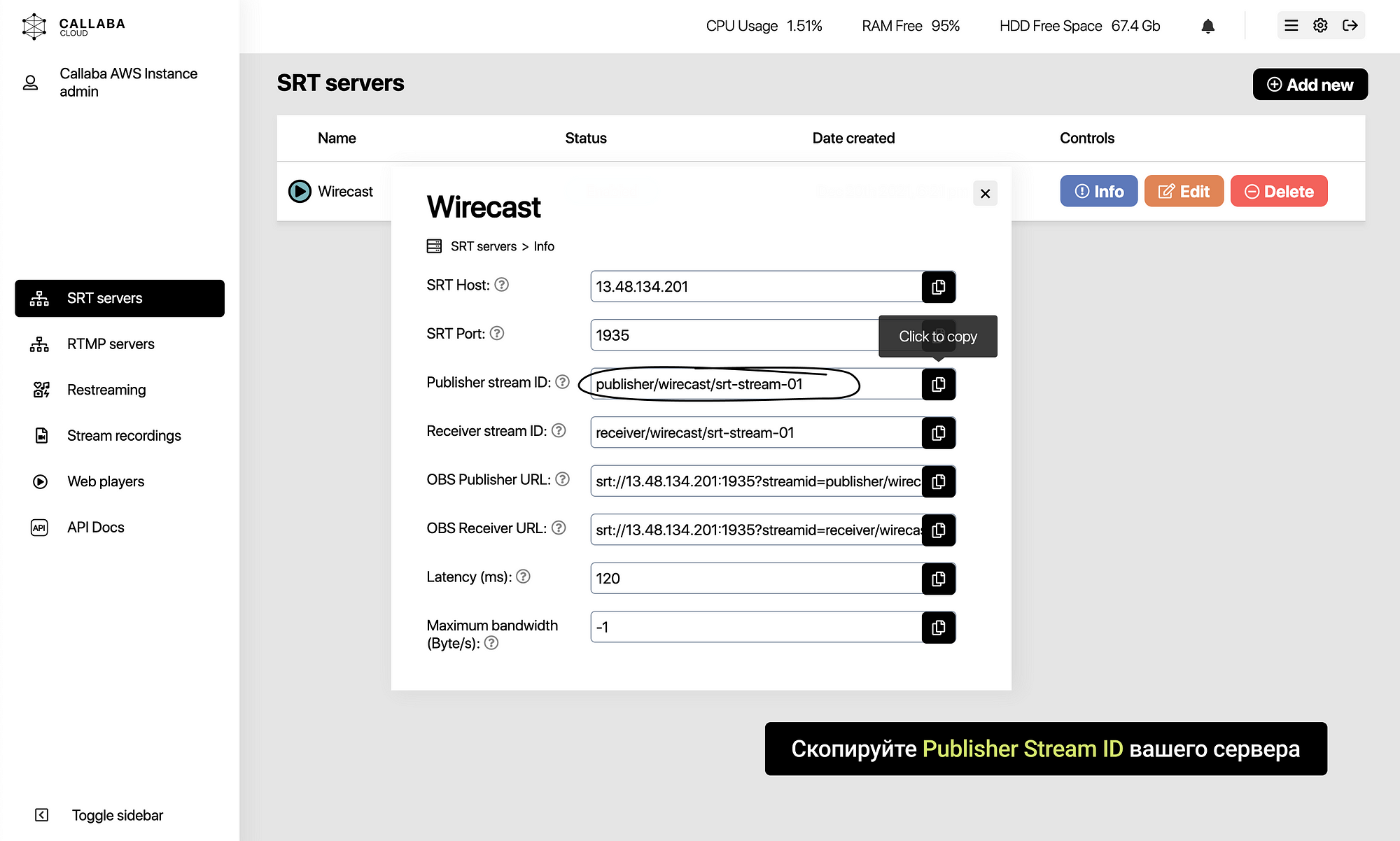Click the Name column header
This screenshot has width=1400, height=841.
[x=337, y=138]
